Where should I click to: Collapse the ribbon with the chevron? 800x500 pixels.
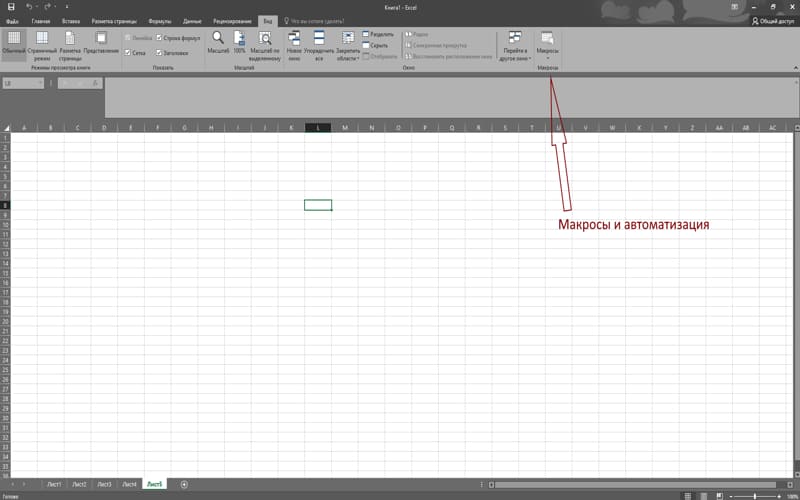click(795, 68)
